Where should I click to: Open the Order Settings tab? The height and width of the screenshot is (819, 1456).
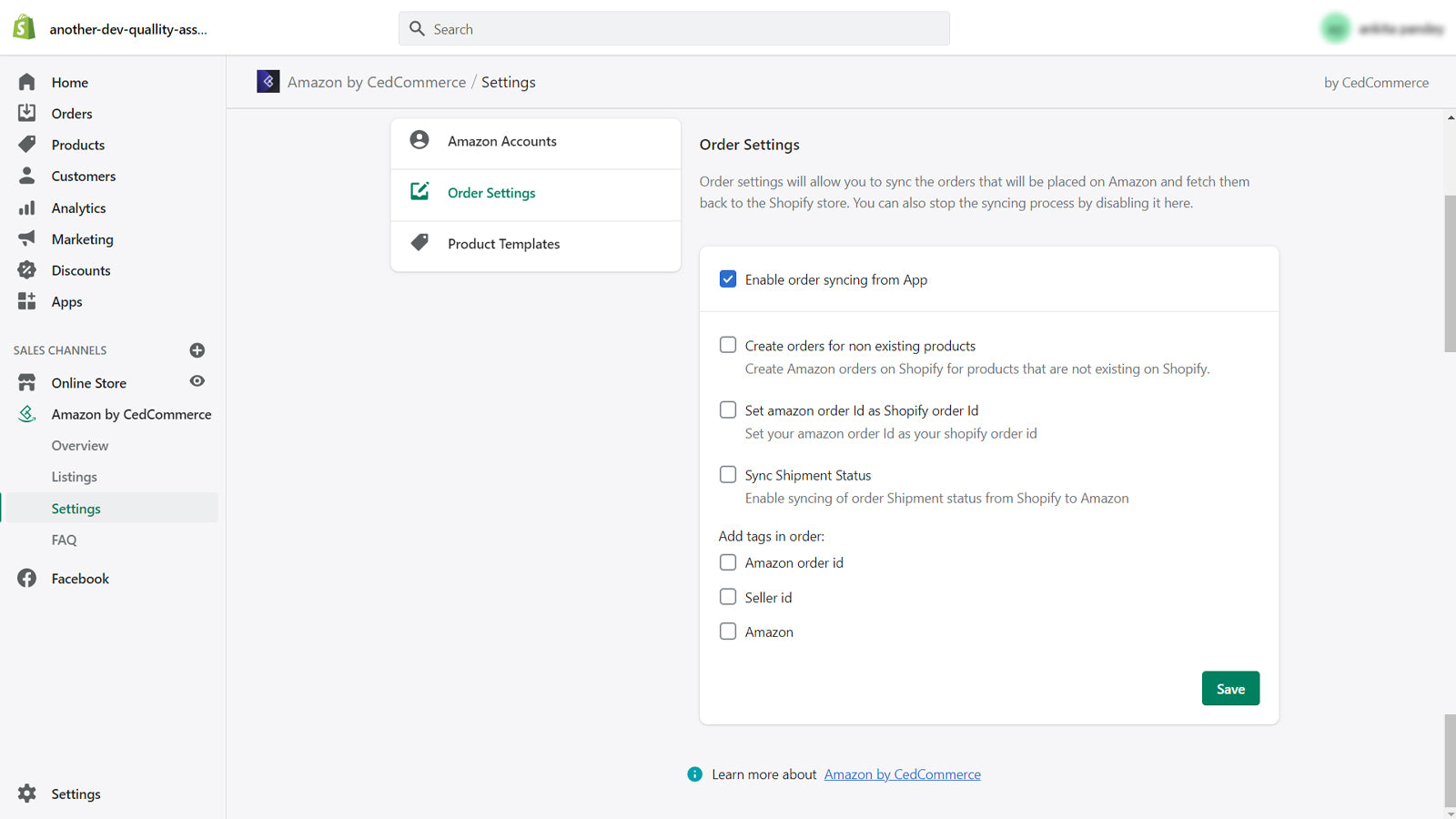(x=491, y=193)
